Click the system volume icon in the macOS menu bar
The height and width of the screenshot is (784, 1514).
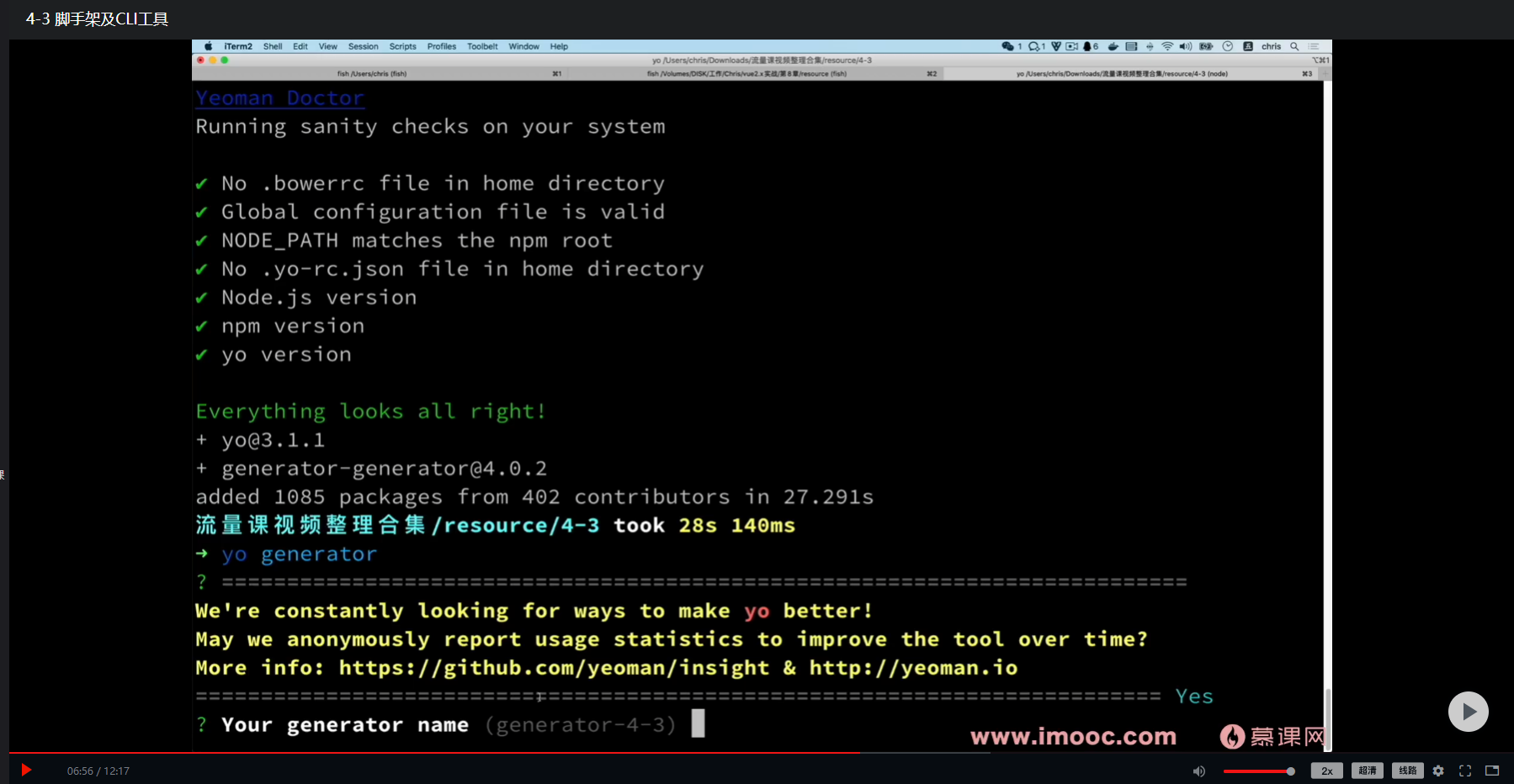[1186, 46]
